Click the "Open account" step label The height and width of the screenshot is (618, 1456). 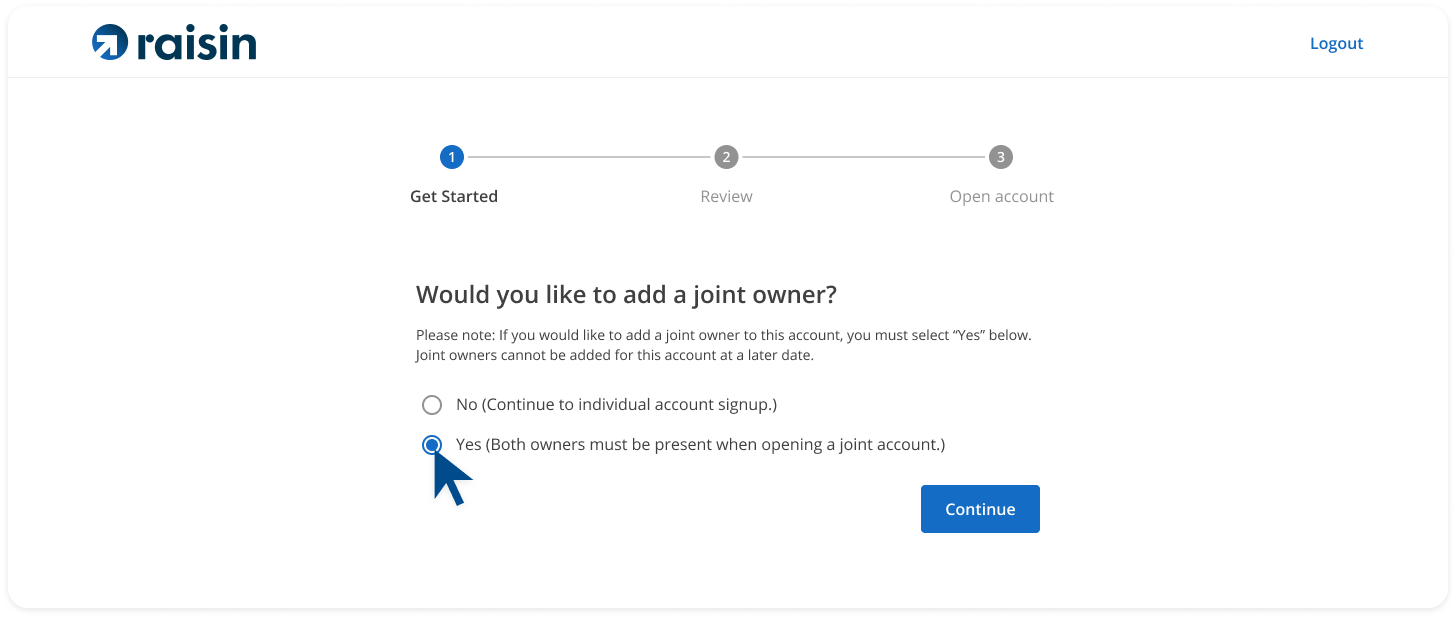pyautogui.click(x=1001, y=196)
